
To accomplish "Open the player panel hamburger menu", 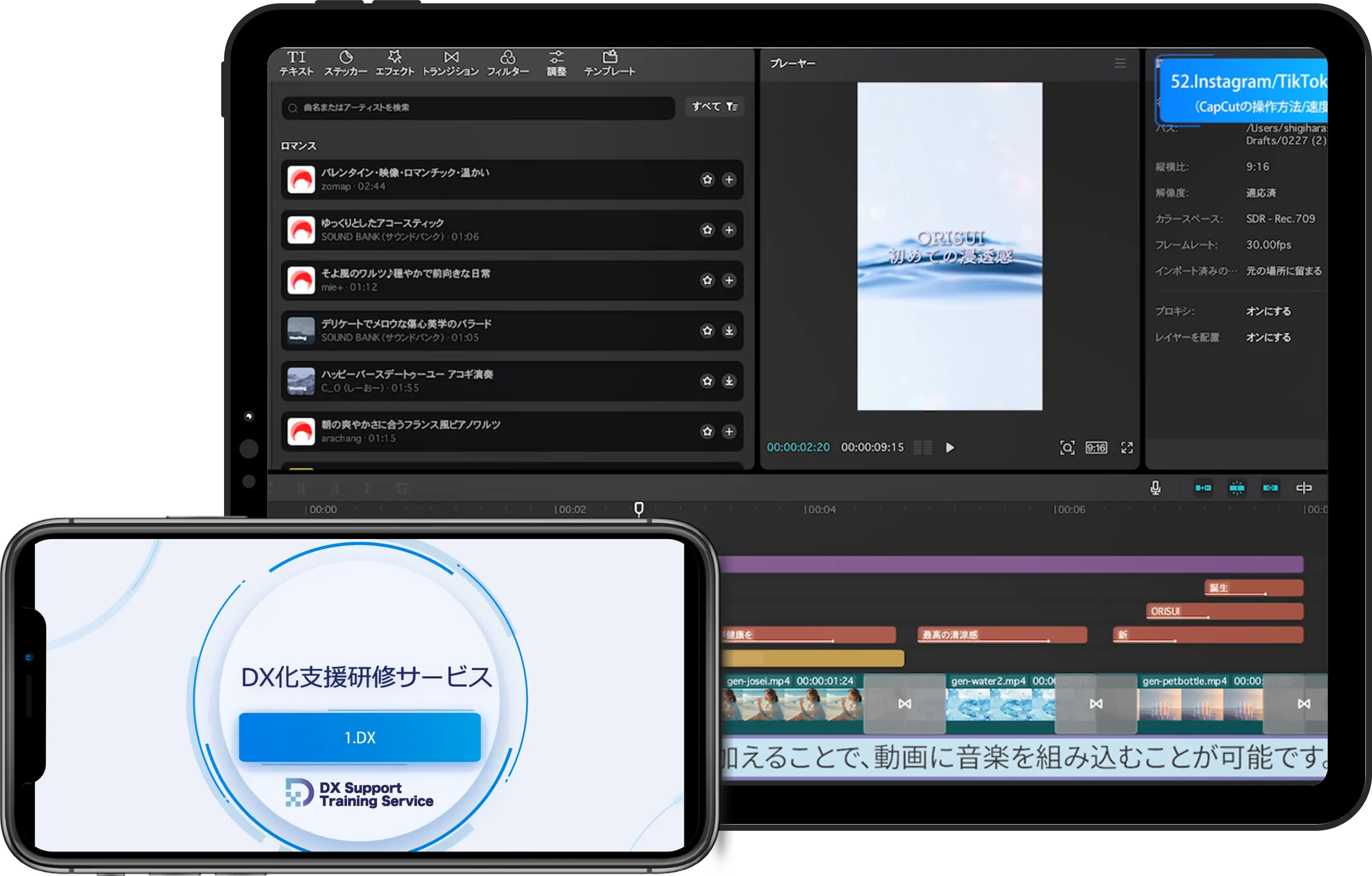I will [x=1121, y=63].
